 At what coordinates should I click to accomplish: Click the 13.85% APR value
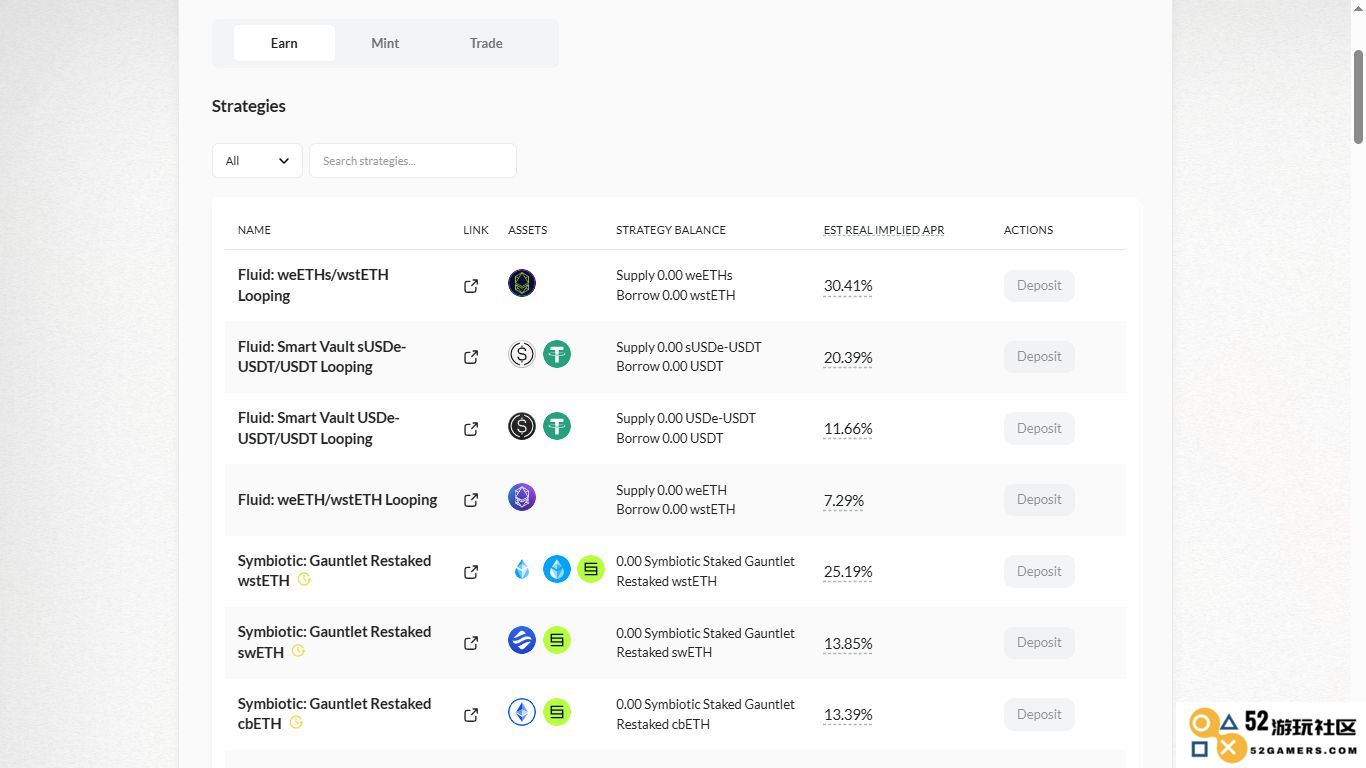[x=848, y=643]
